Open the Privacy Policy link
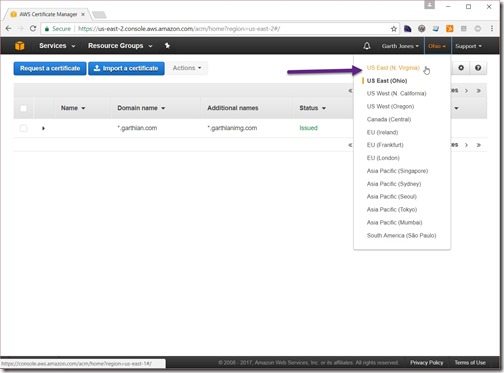504x373 pixels. pyautogui.click(x=427, y=363)
